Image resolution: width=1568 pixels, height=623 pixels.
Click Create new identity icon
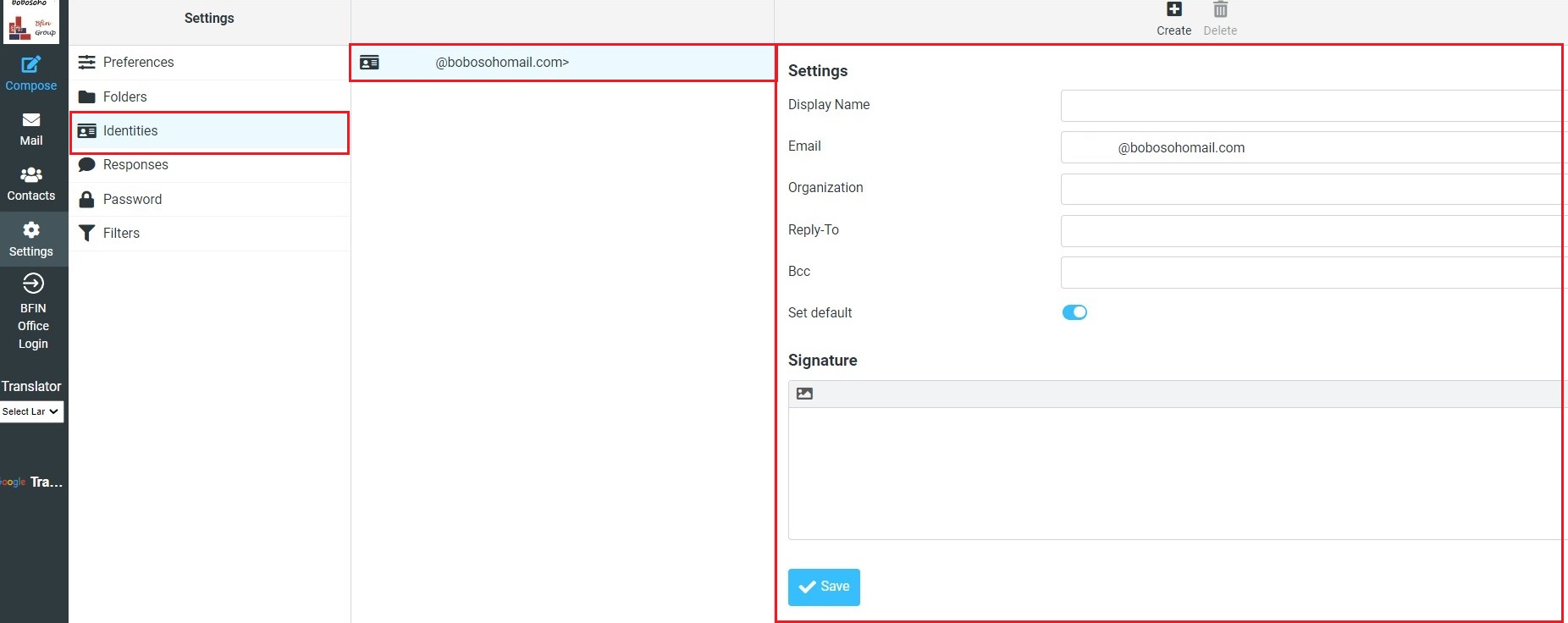(x=1173, y=10)
